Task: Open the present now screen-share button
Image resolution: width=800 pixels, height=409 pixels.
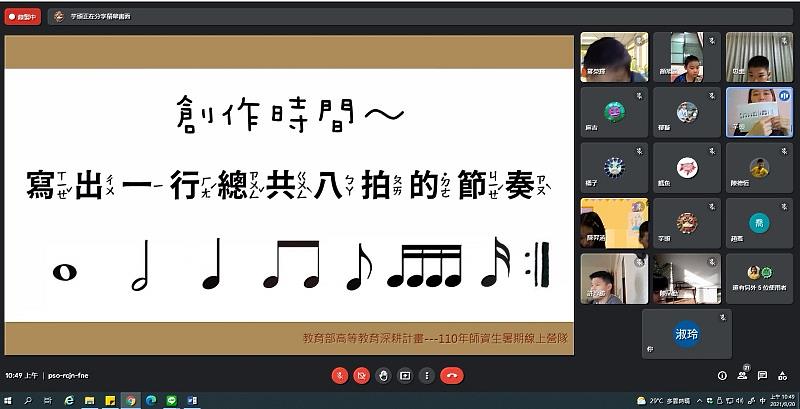Action: 405,376
